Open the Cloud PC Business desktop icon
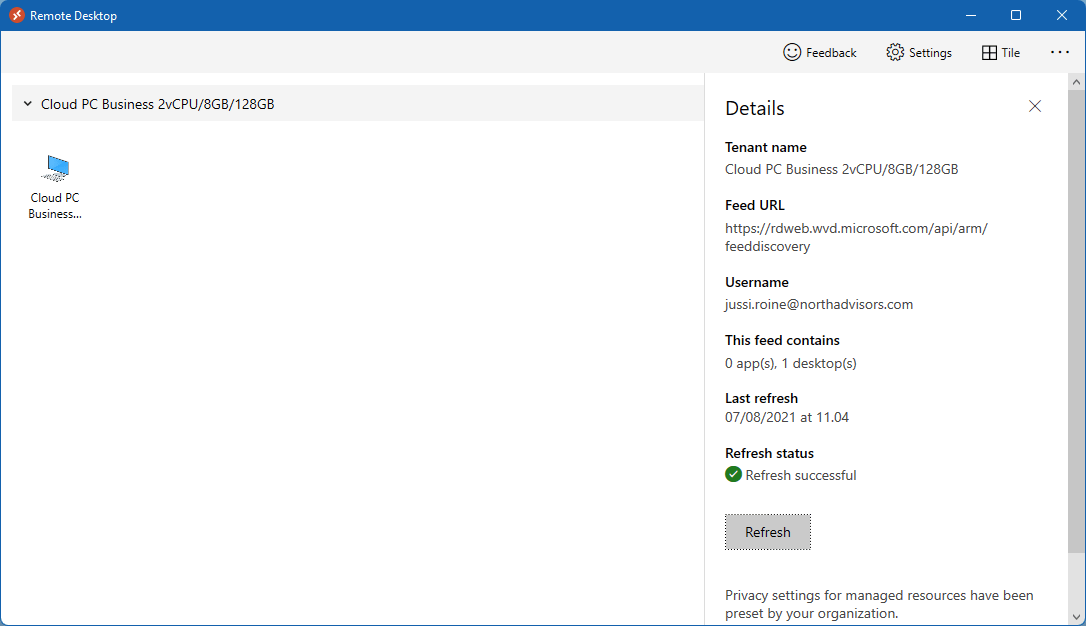Viewport: 1086px width, 626px height. 55,186
